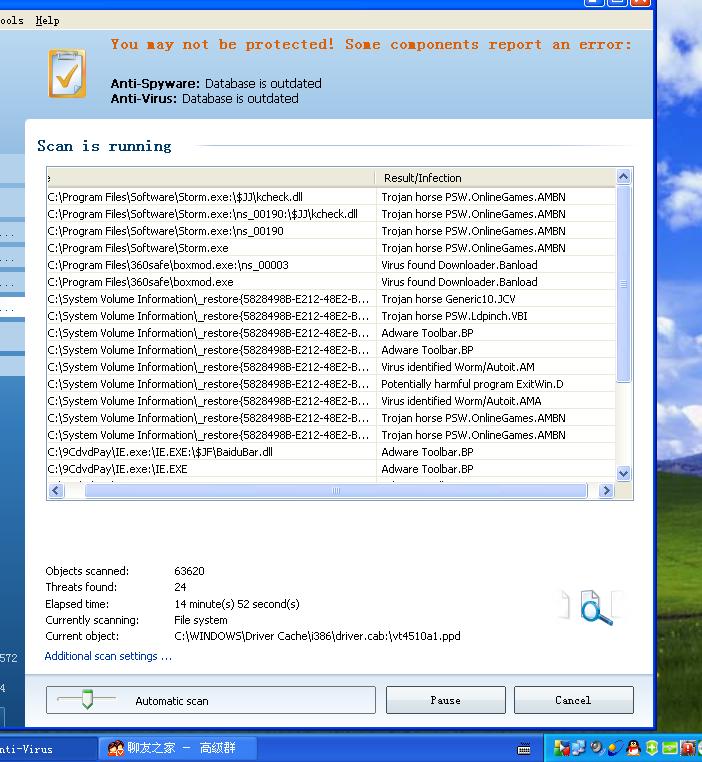Image resolution: width=702 pixels, height=762 pixels.
Task: Click the vertical scrollbar thumb in results list
Action: 623,284
